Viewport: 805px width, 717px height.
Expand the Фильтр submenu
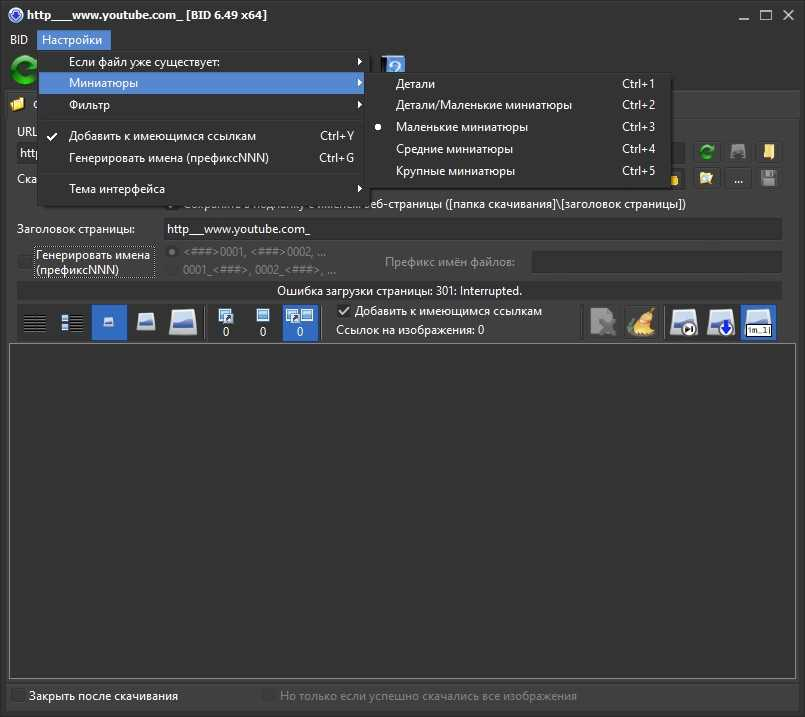(201, 105)
